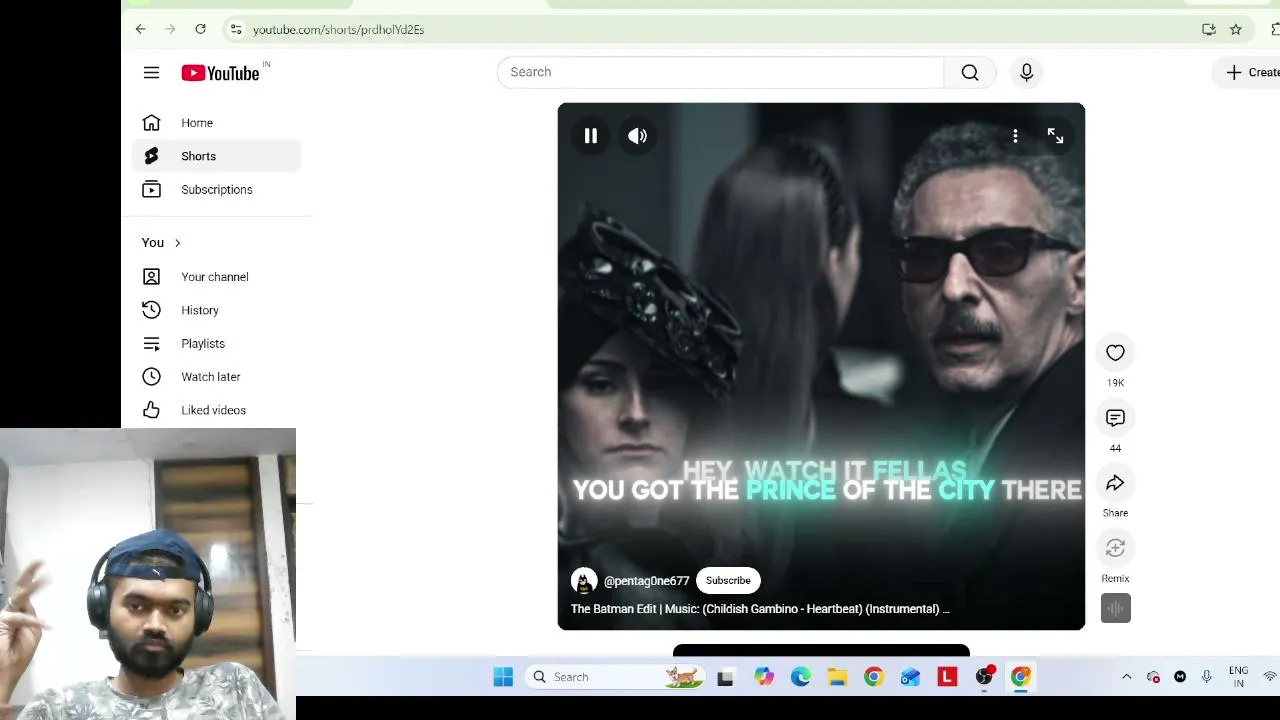Image resolution: width=1280 pixels, height=720 pixels.
Task: Go back with the browser back arrow
Action: point(140,29)
